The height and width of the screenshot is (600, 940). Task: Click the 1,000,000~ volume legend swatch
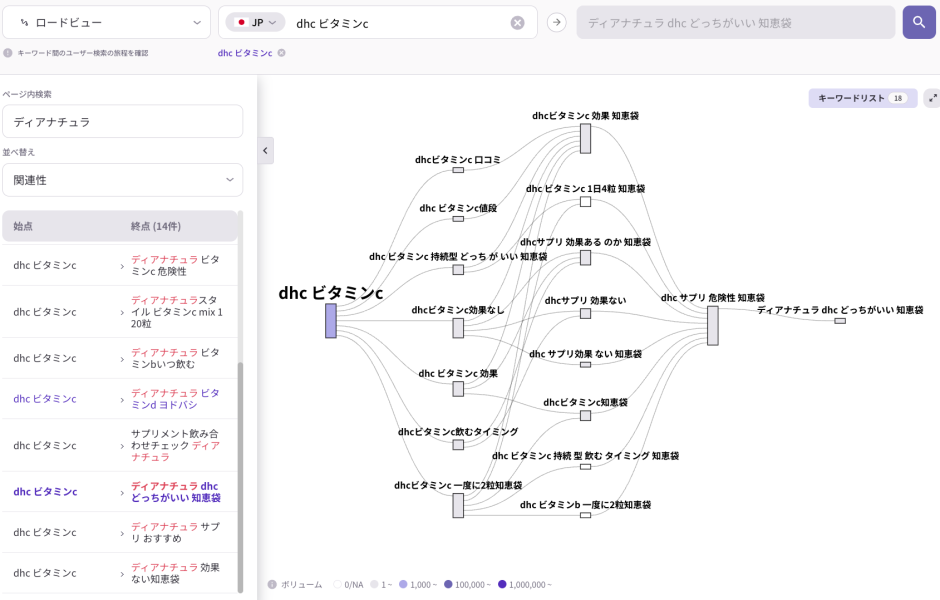502,584
